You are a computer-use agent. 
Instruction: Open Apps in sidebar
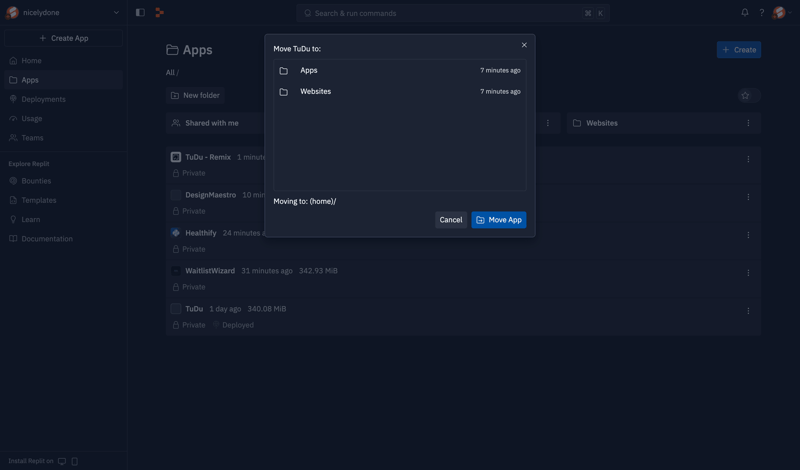pos(63,80)
